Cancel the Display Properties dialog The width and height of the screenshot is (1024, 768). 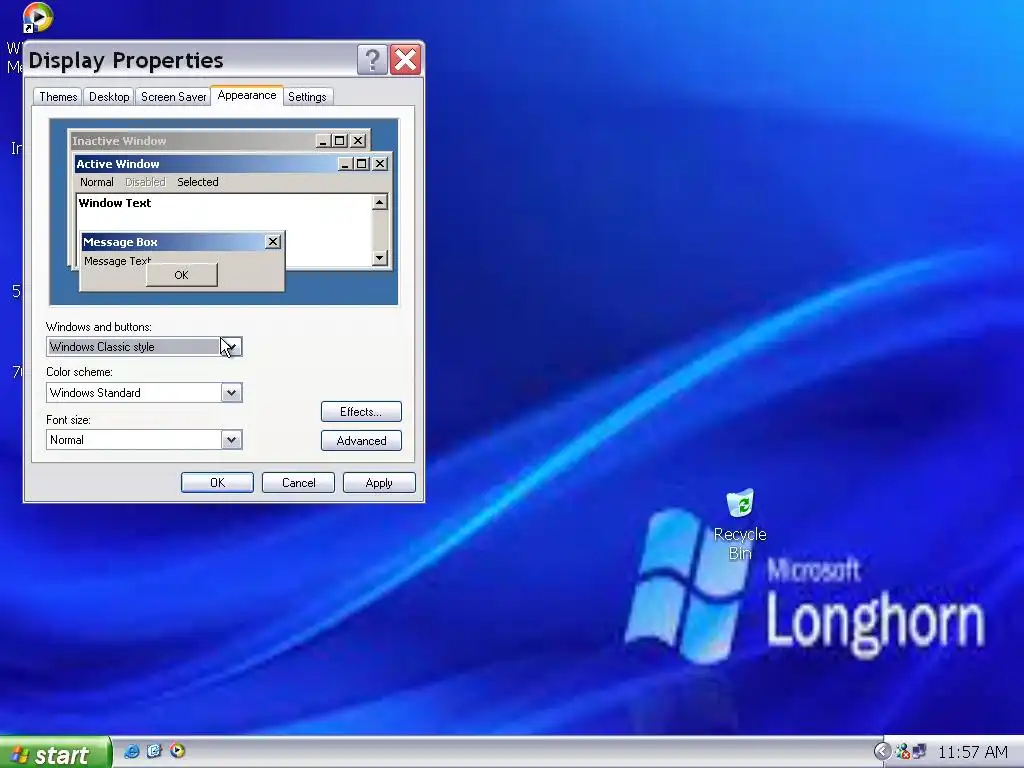(x=298, y=483)
